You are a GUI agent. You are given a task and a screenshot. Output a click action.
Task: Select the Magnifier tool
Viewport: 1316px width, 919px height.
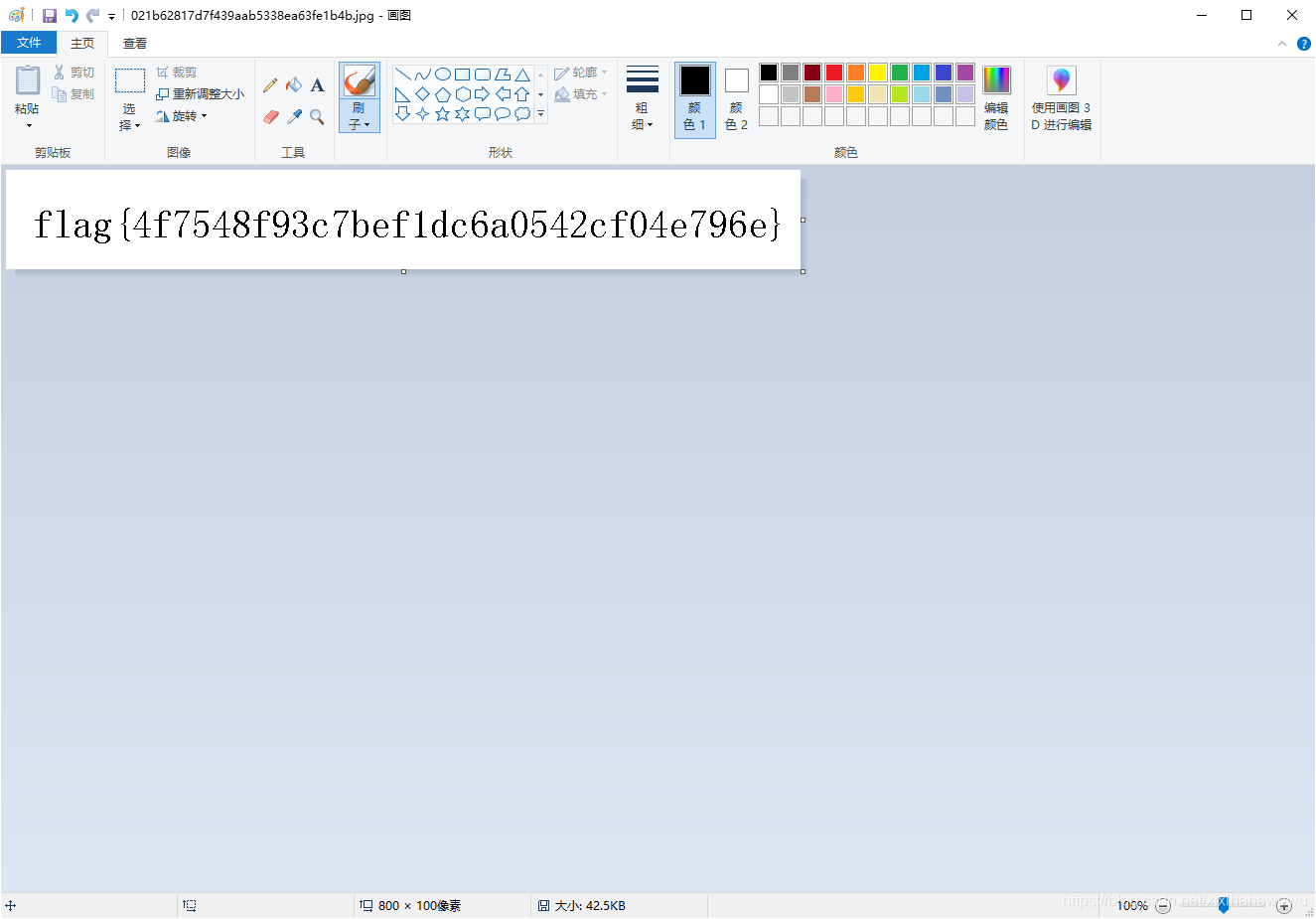[318, 116]
